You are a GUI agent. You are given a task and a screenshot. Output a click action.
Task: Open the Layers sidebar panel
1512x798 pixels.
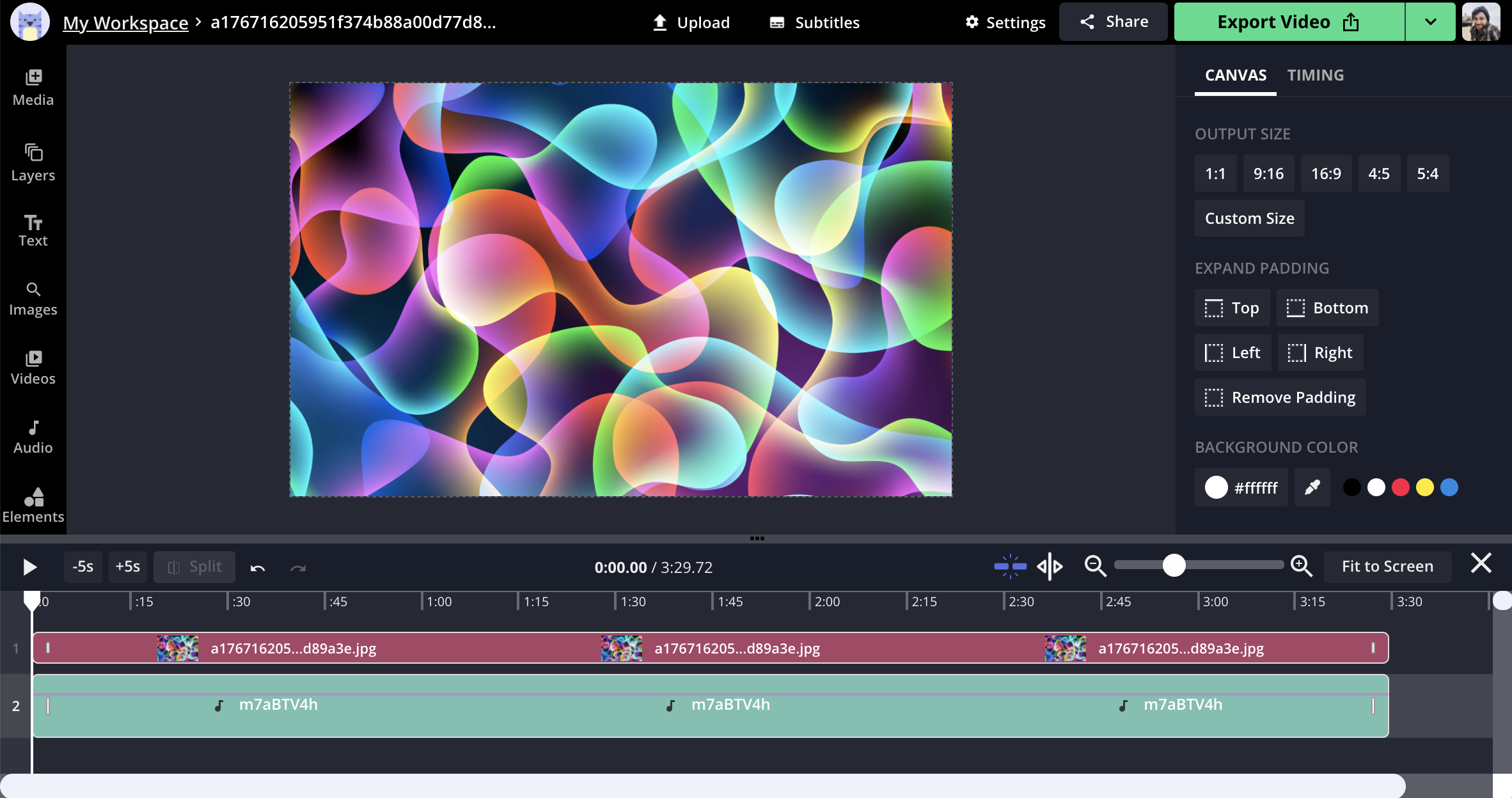pyautogui.click(x=33, y=162)
